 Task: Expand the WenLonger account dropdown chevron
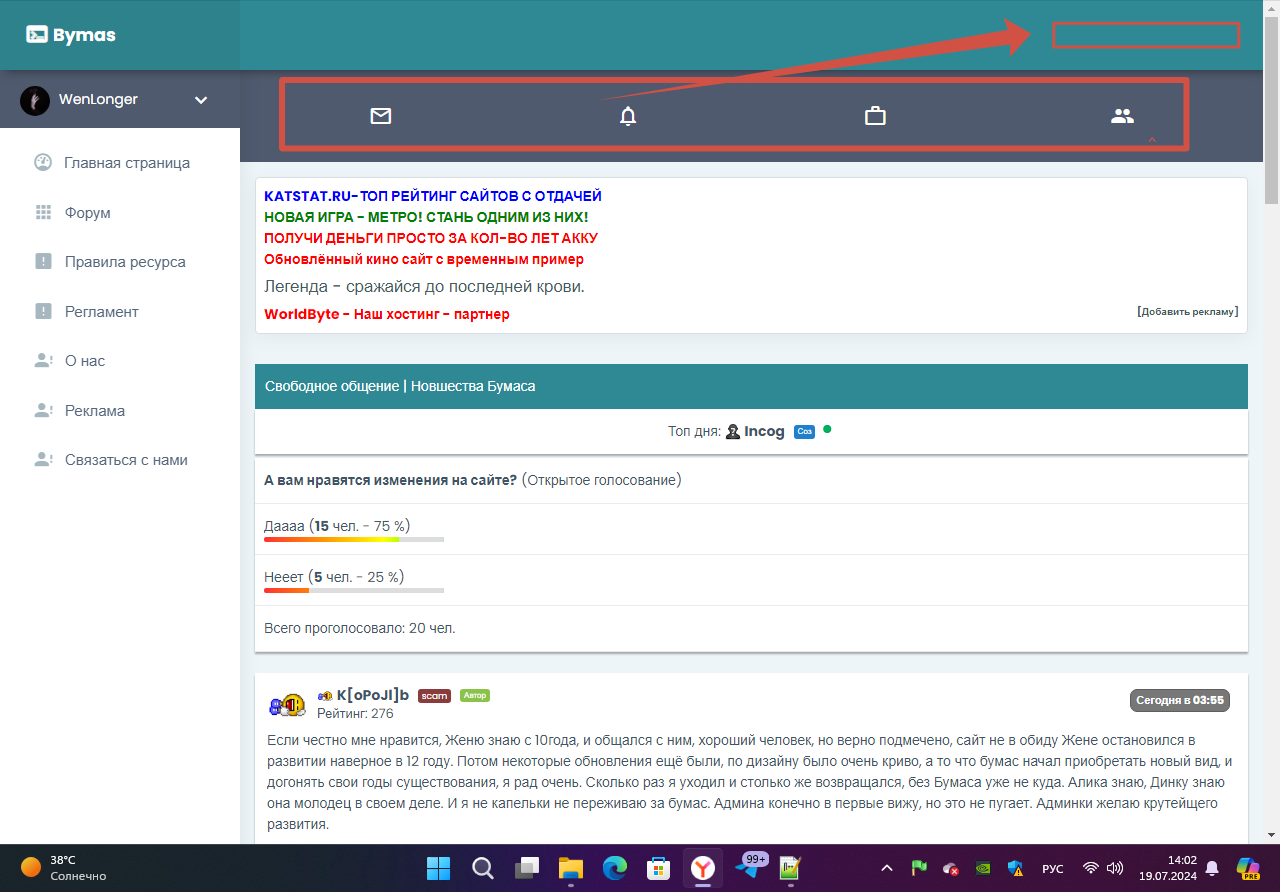pos(201,100)
